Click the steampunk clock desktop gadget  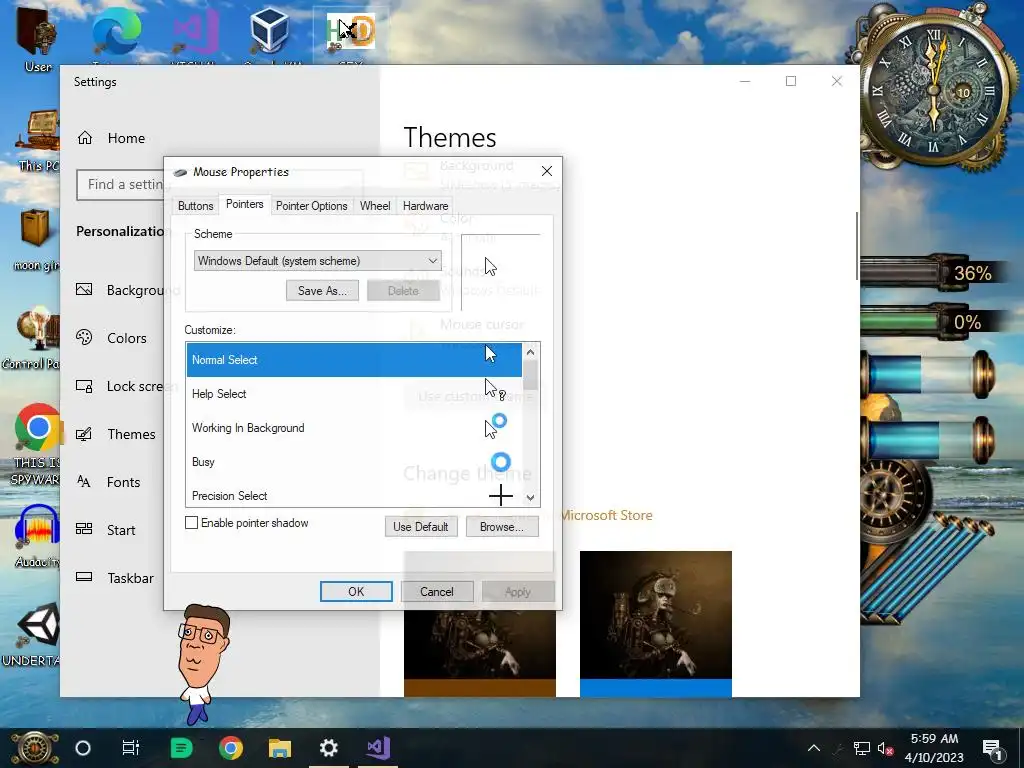coord(935,91)
